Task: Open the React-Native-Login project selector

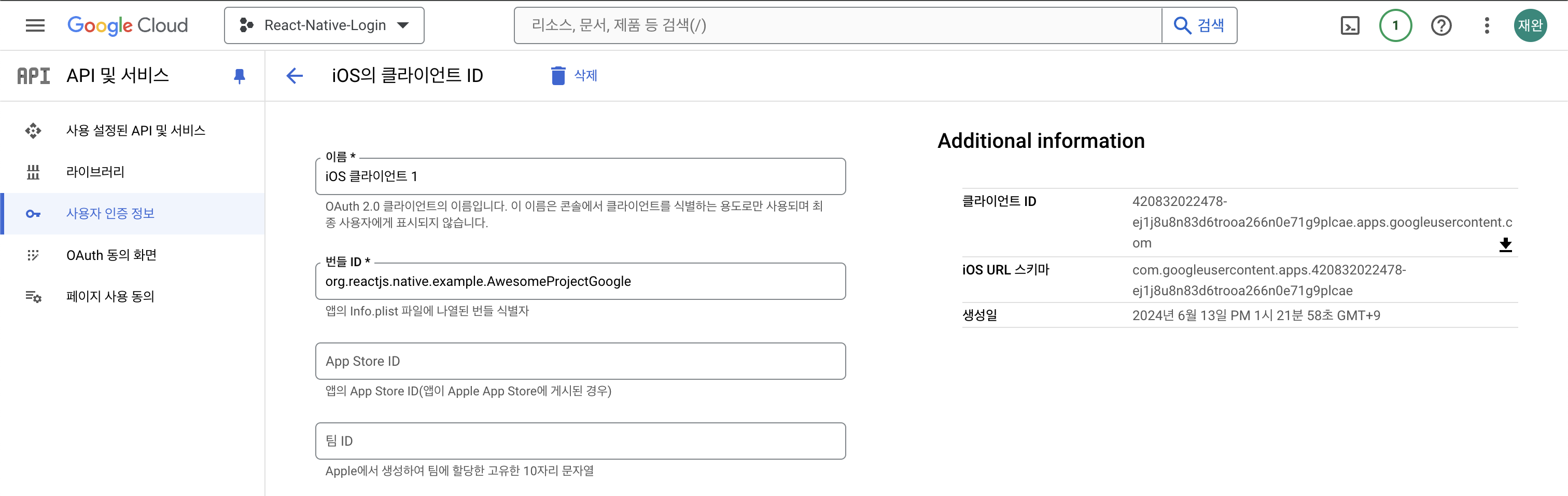Action: pos(324,25)
